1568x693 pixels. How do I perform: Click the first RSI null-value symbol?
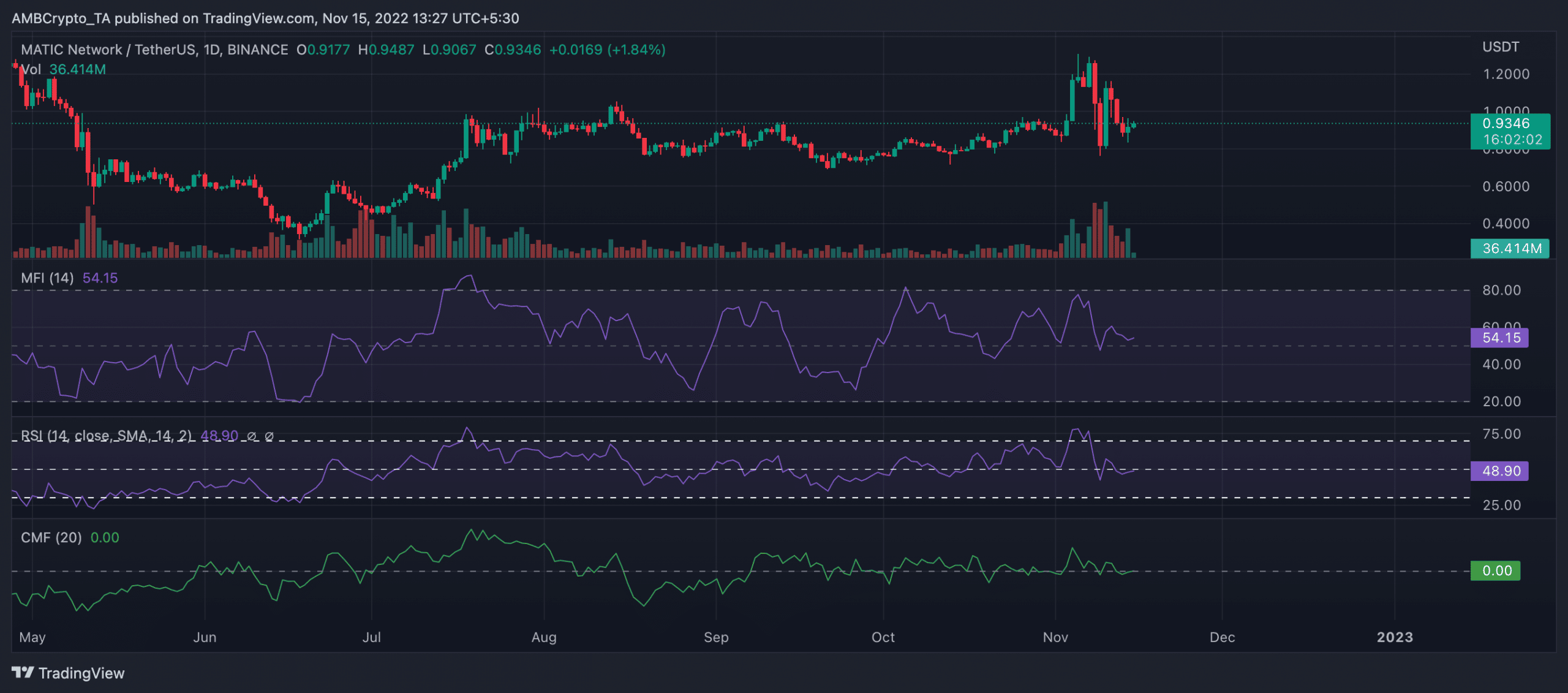pyautogui.click(x=251, y=436)
